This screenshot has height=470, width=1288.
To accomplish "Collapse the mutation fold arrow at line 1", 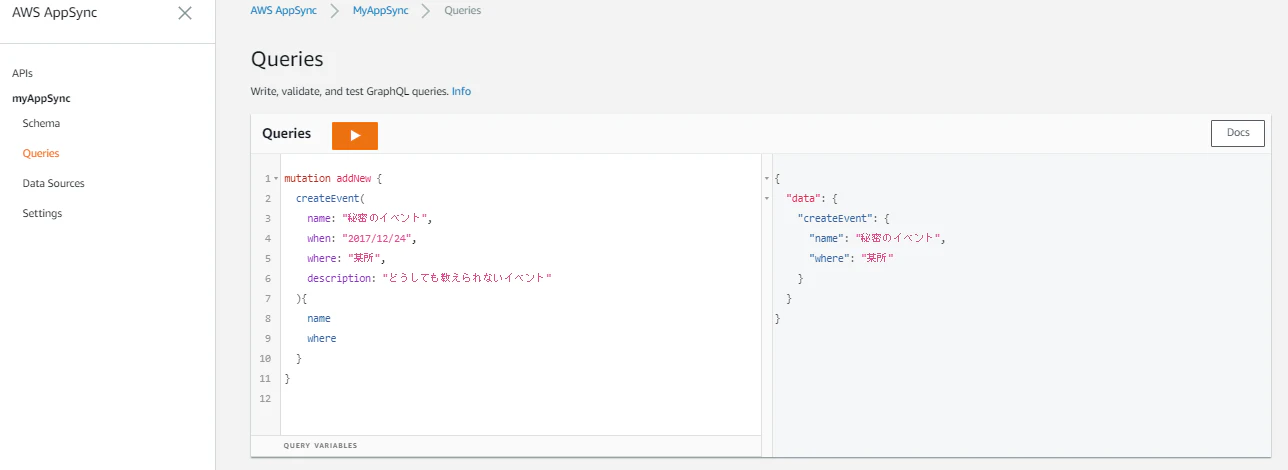I will coord(276,179).
